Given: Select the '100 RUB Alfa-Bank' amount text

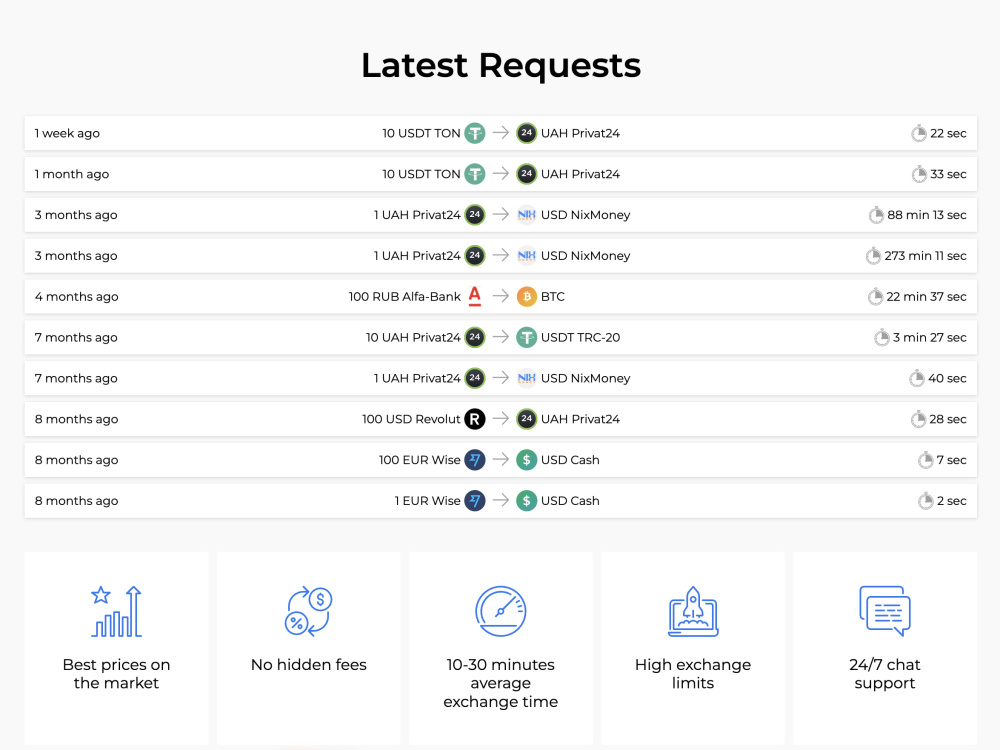Looking at the screenshot, I should tap(404, 297).
